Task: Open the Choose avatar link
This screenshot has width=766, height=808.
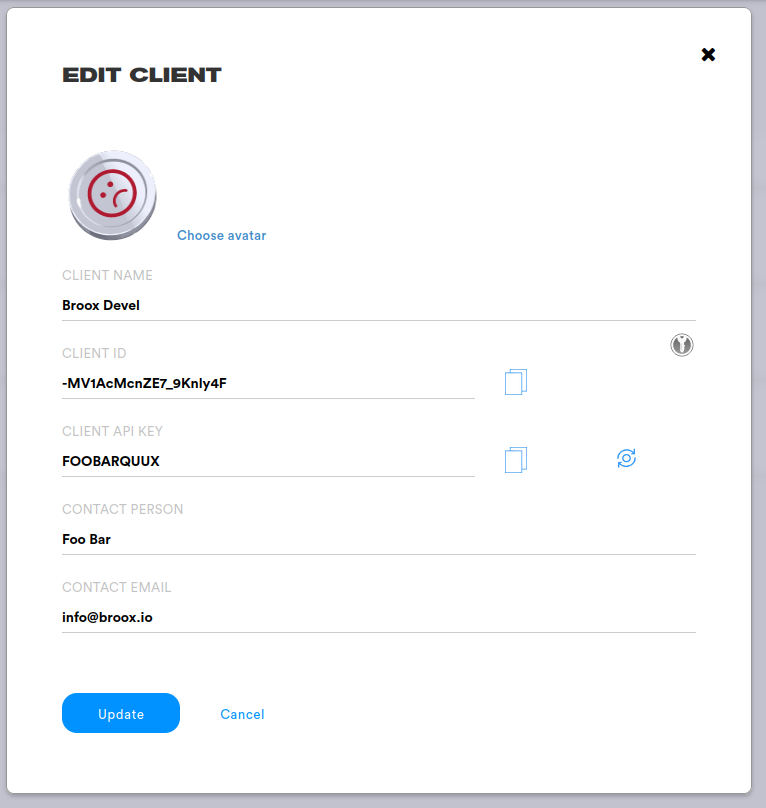Action: pyautogui.click(x=222, y=235)
